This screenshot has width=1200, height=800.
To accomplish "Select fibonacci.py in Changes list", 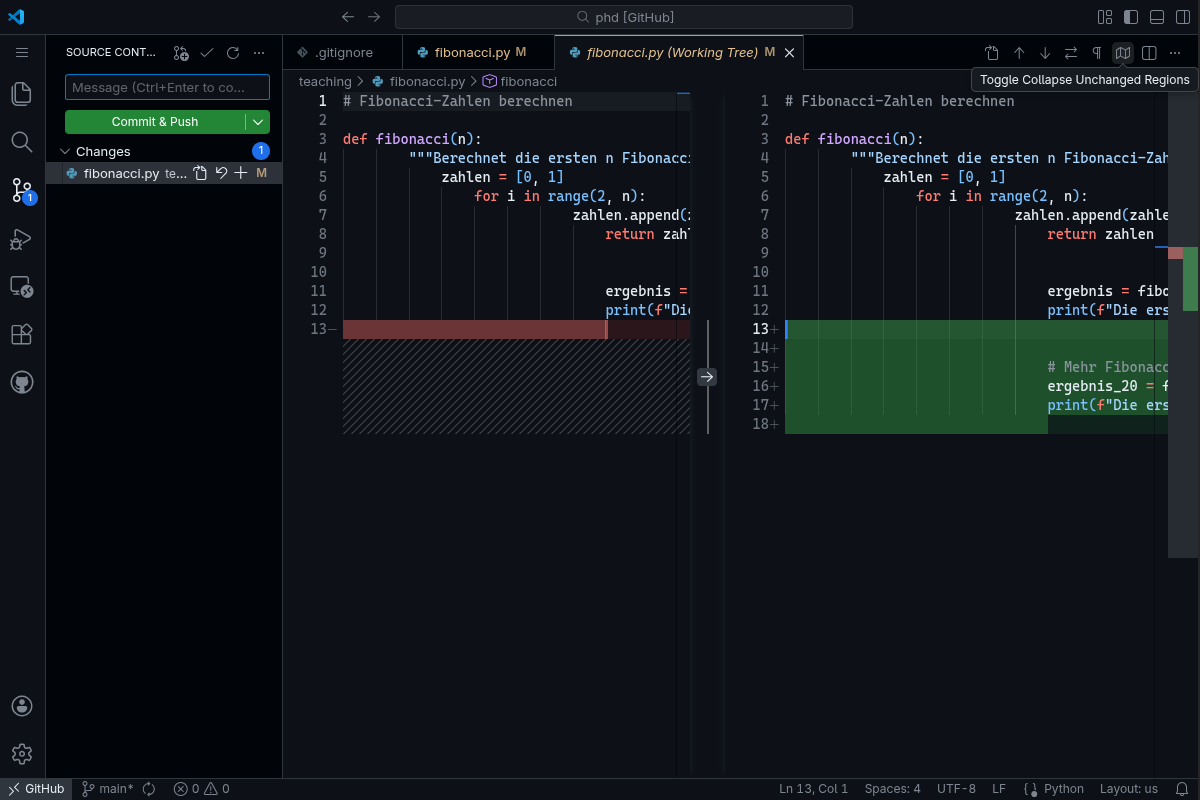I will pos(164,173).
